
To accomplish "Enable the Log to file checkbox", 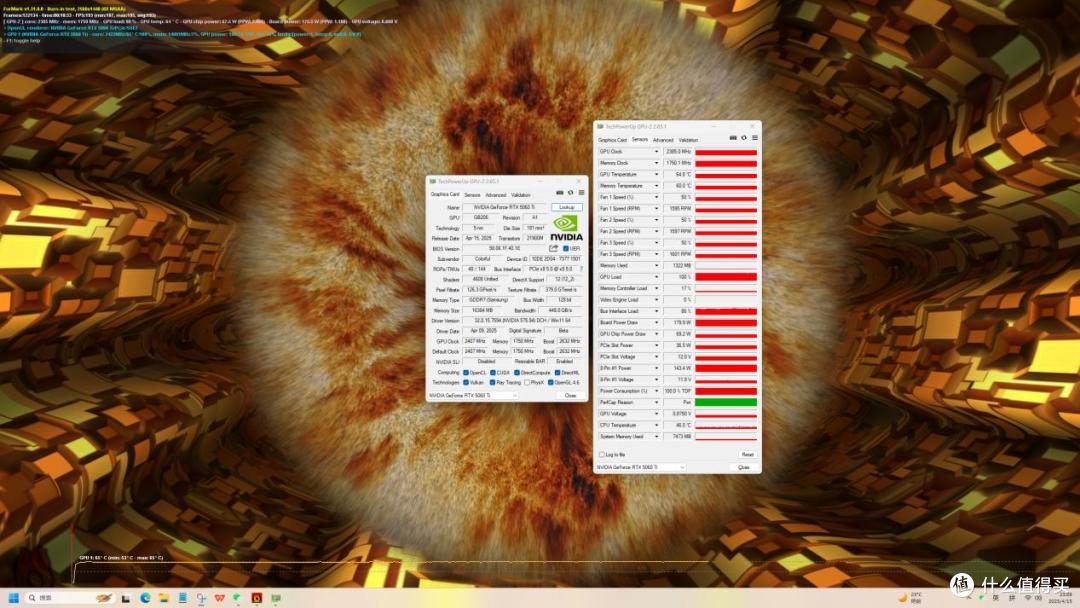I will click(602, 454).
